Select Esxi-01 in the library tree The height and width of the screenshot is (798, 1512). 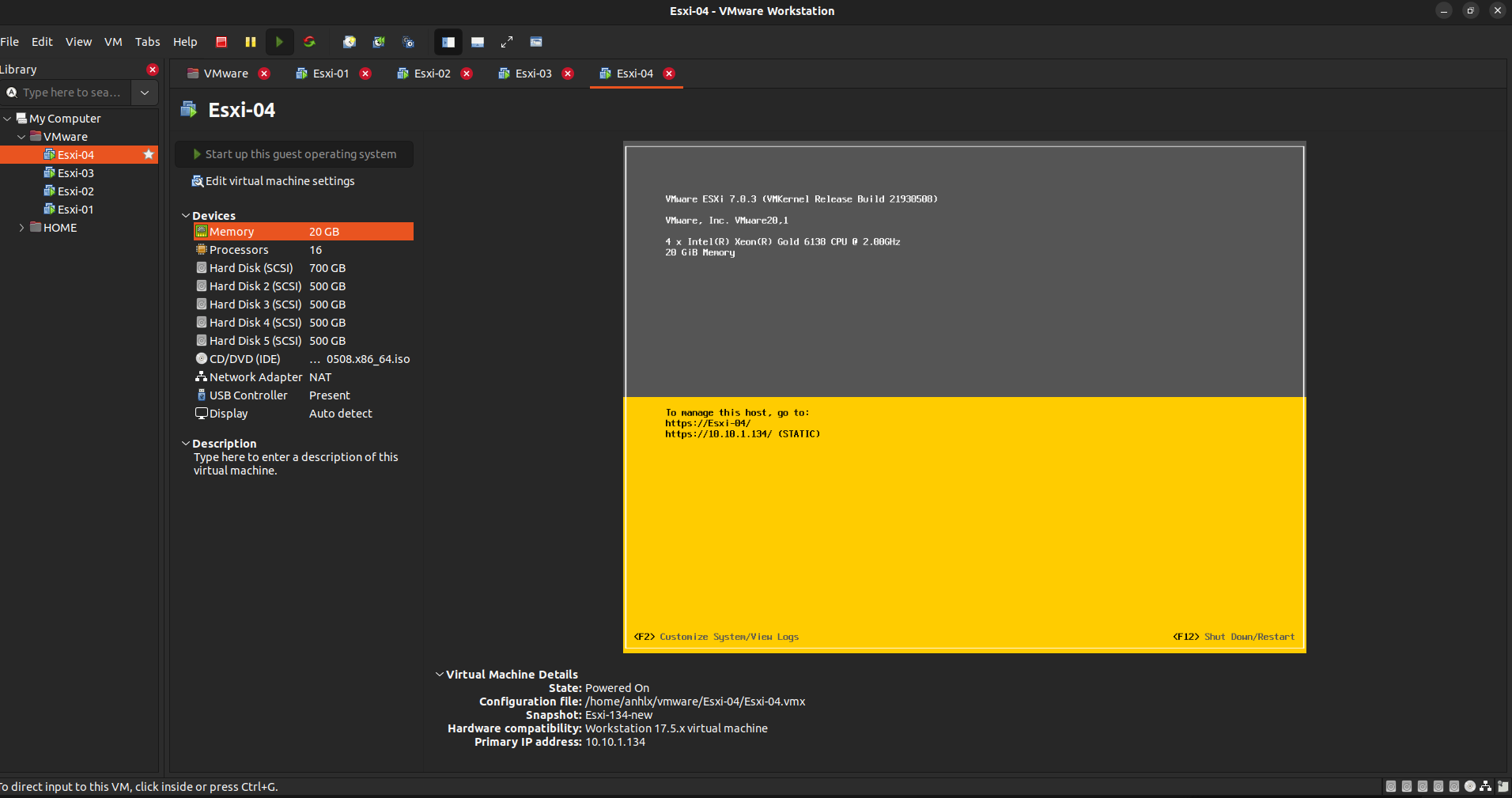tap(76, 210)
